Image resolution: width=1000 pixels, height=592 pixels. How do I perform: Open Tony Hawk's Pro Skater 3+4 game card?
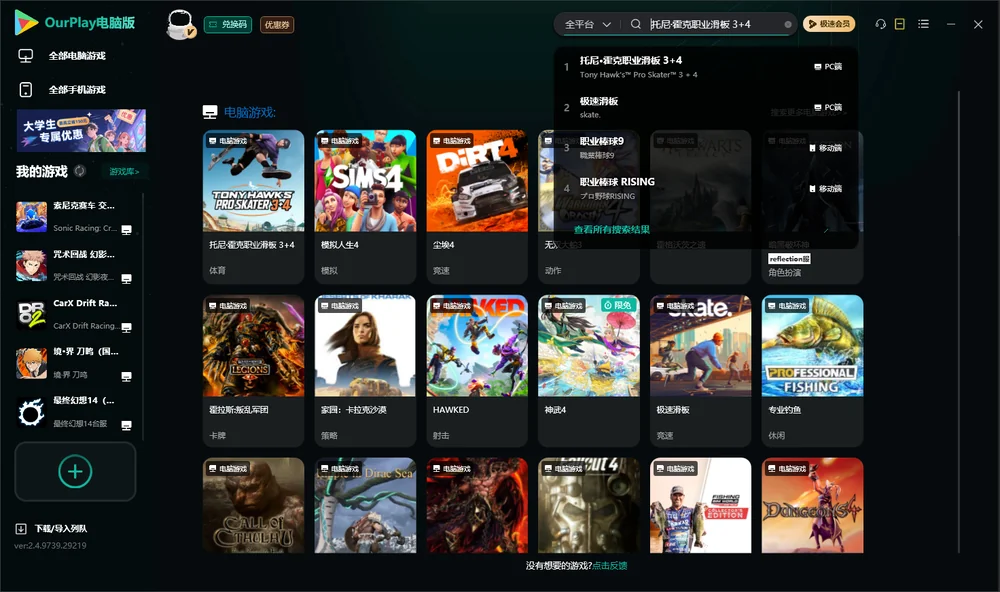253,207
